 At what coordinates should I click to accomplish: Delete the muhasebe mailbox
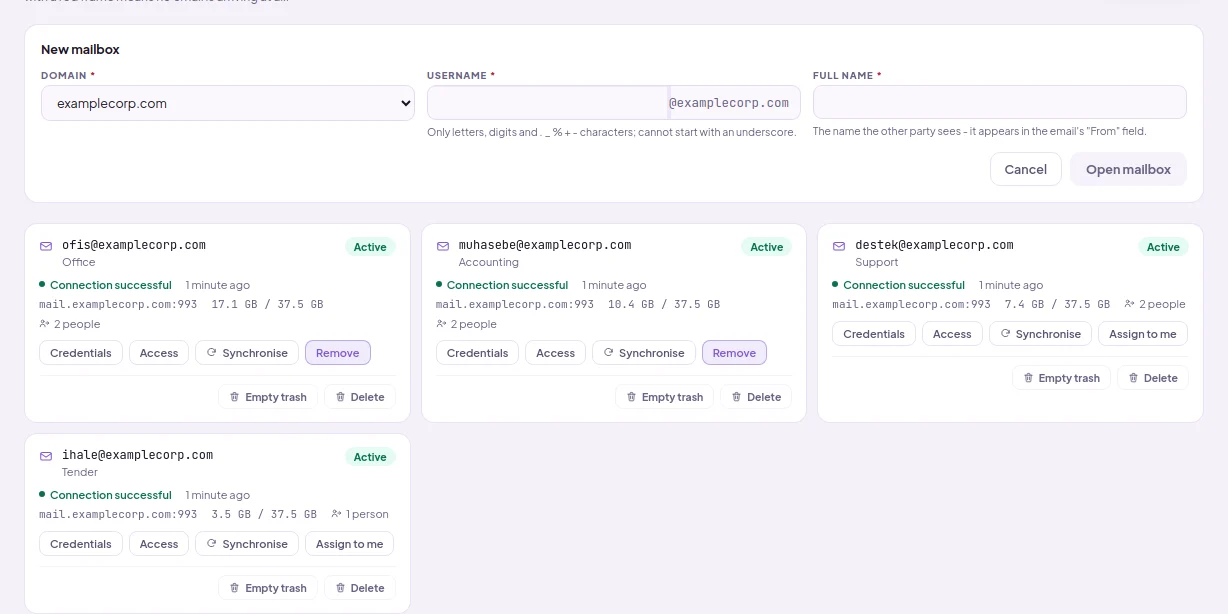pos(757,397)
